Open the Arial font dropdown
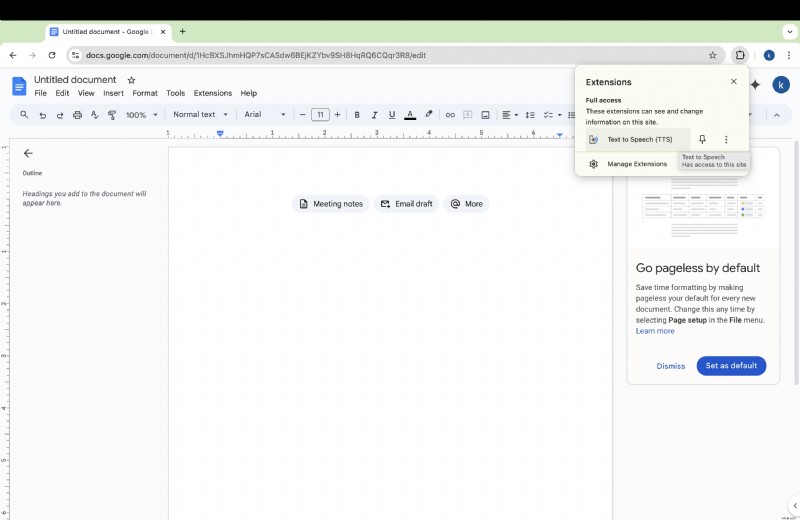 pyautogui.click(x=264, y=114)
